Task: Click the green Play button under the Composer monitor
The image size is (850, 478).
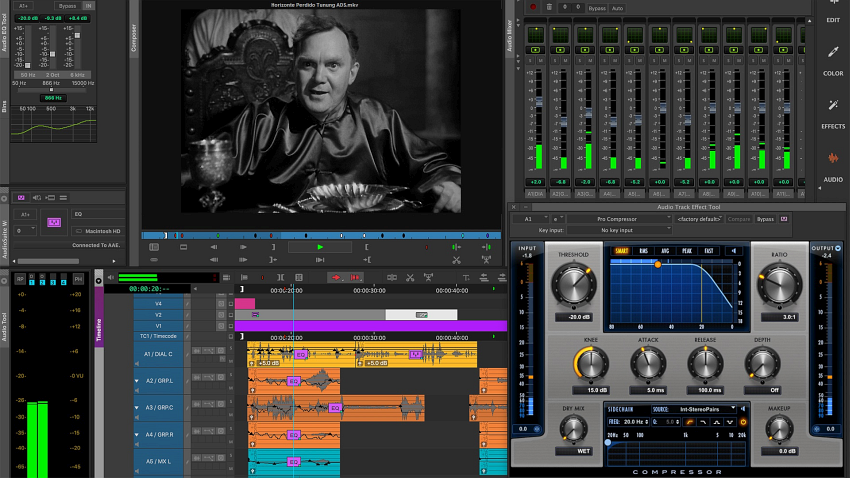Action: tap(320, 247)
